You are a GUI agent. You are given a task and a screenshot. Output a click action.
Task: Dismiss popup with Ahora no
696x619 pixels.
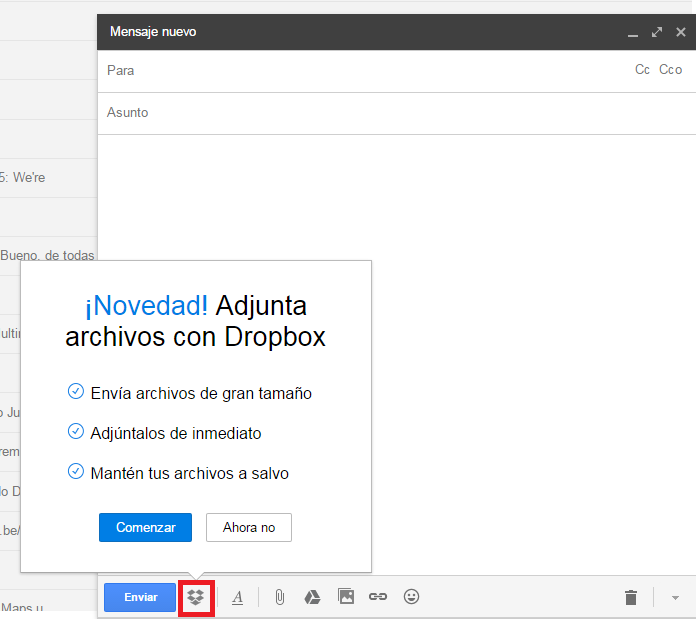click(x=249, y=527)
